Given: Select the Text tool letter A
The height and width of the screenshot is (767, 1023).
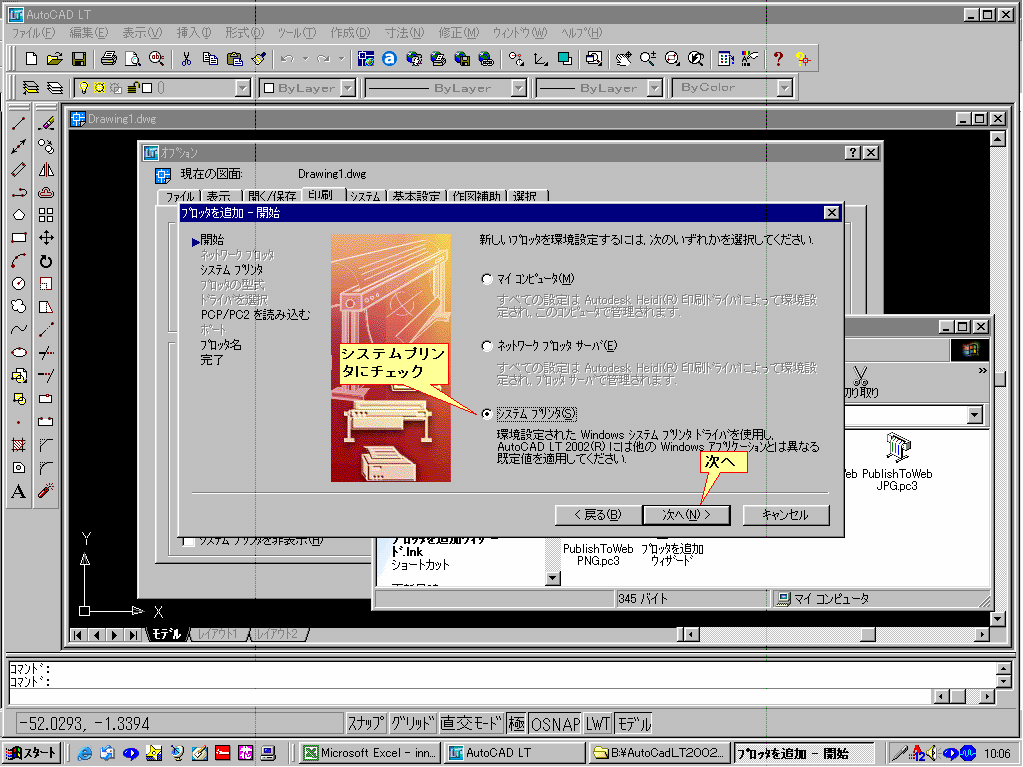Looking at the screenshot, I should tap(19, 491).
